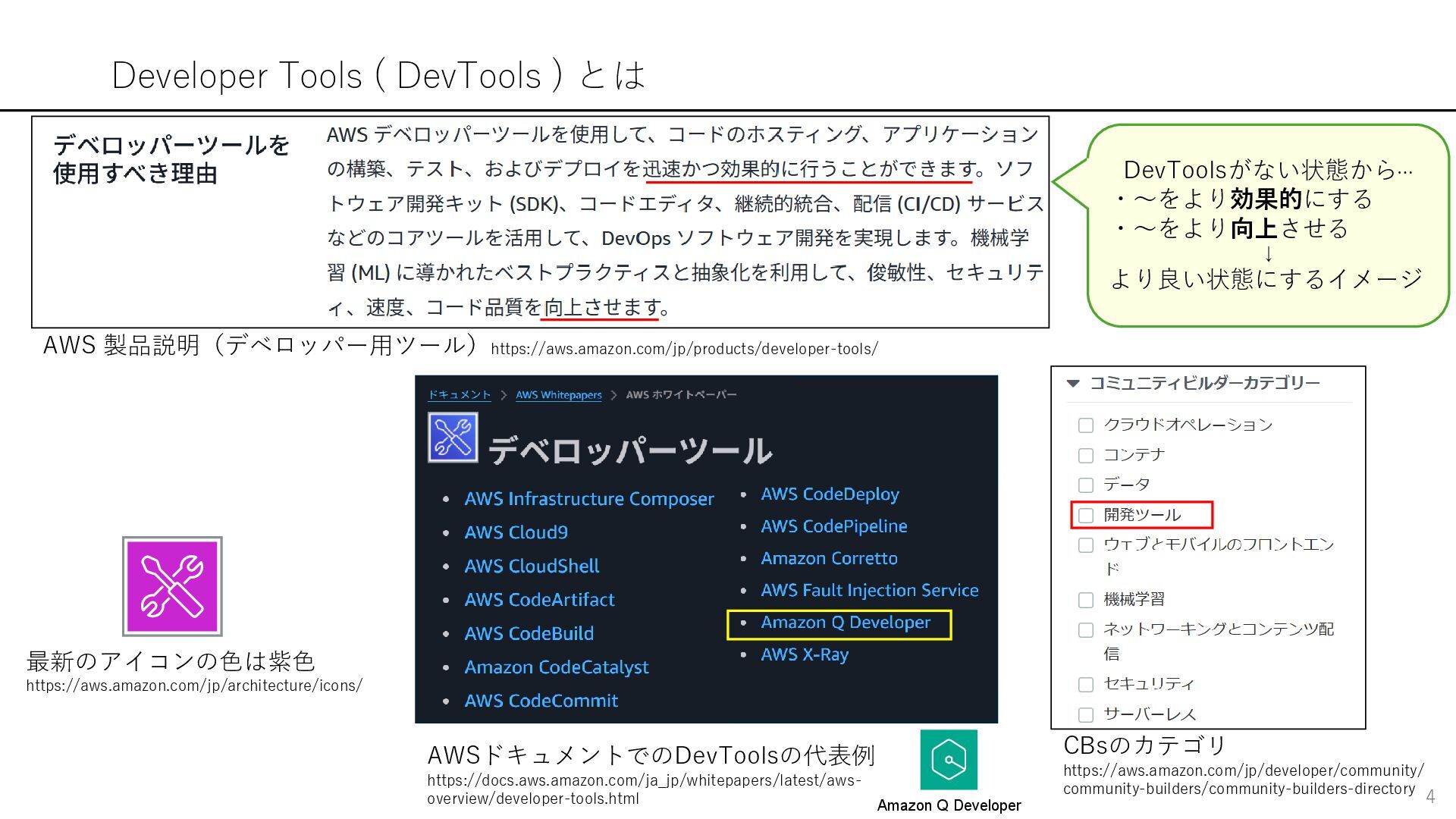Check the サーバーレス checkbox

[x=1086, y=715]
